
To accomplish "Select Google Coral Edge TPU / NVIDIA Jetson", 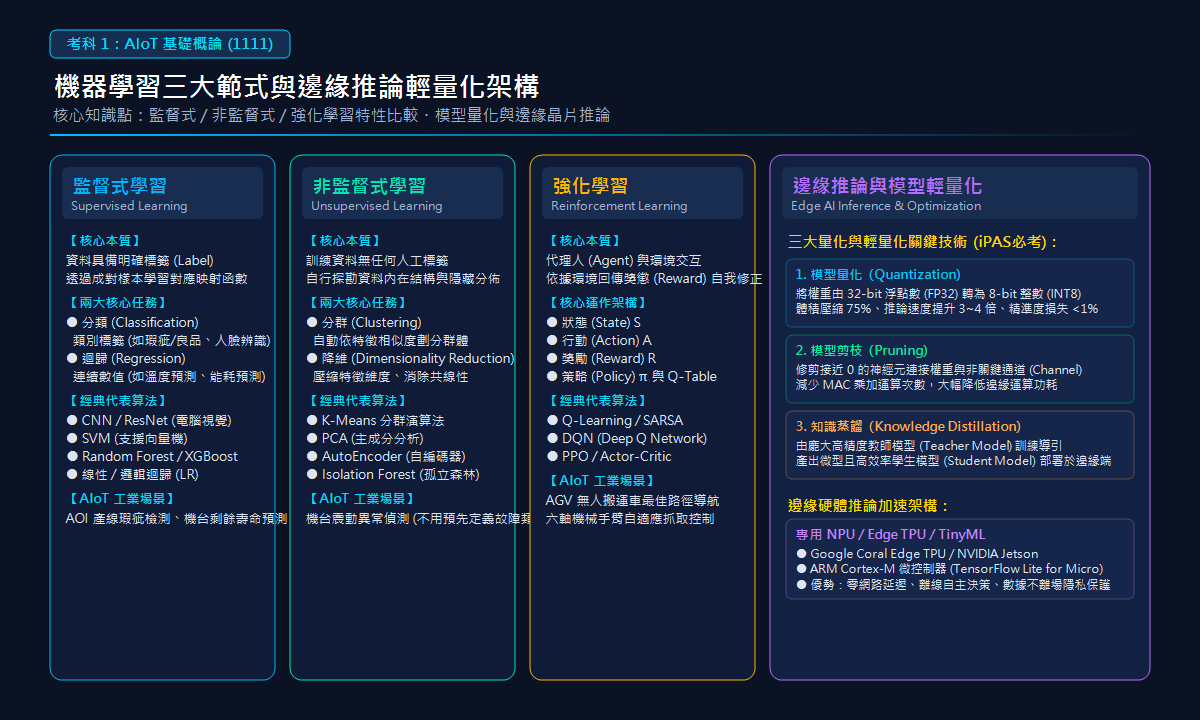I will click(917, 553).
